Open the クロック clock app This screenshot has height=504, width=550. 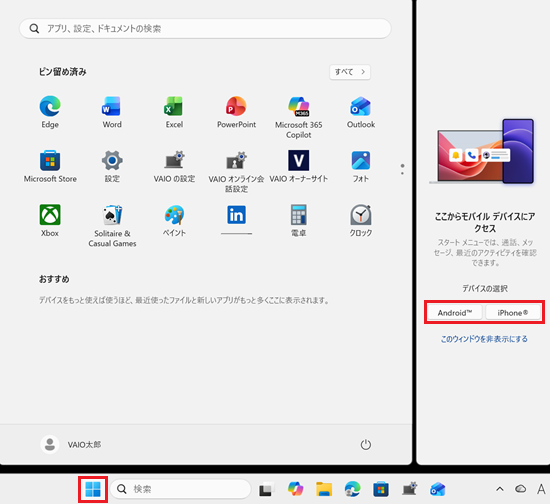click(x=361, y=221)
